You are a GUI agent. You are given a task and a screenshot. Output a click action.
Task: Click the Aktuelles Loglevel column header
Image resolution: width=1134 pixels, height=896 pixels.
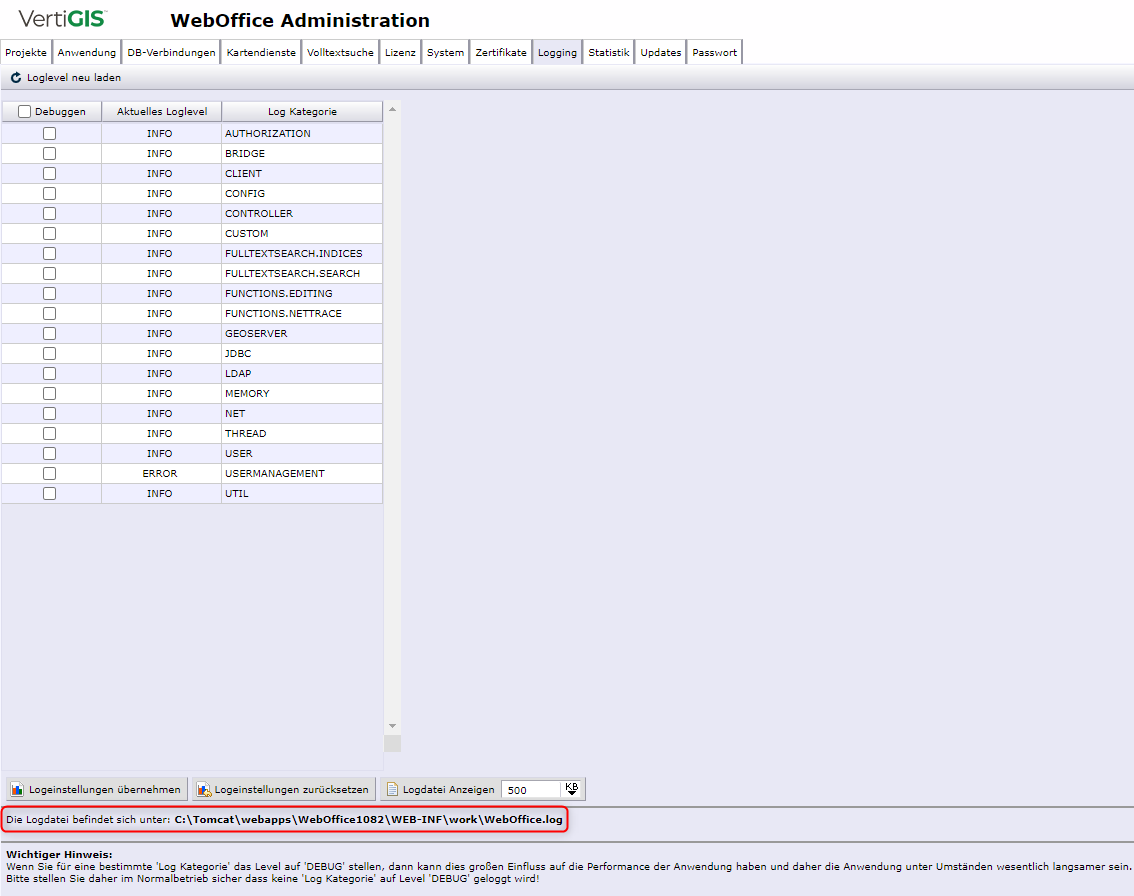(162, 111)
